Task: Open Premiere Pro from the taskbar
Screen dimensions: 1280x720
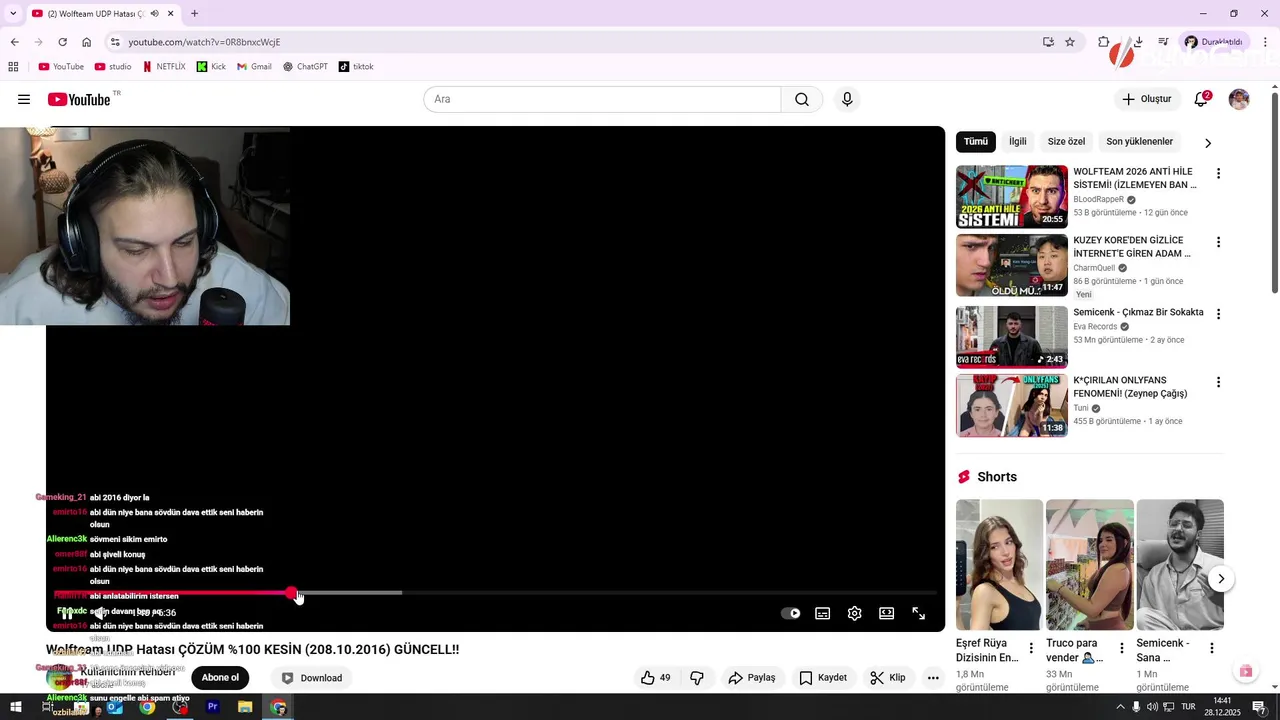Action: pos(212,707)
